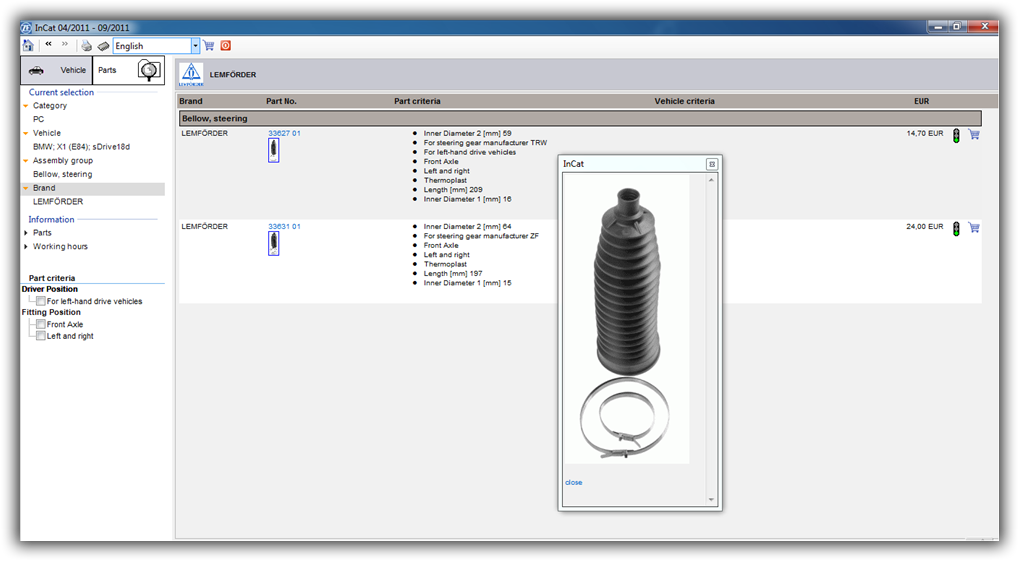Click availability traffic light for 24,00 EUR
Screen dimensions: 1024x566
tap(956, 229)
